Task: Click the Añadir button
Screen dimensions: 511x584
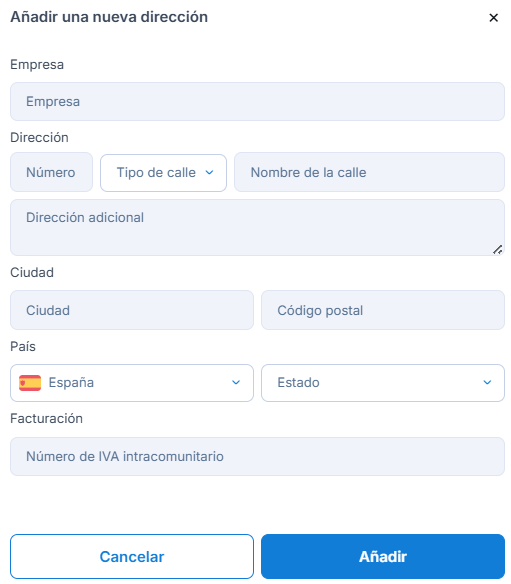Action: (383, 556)
